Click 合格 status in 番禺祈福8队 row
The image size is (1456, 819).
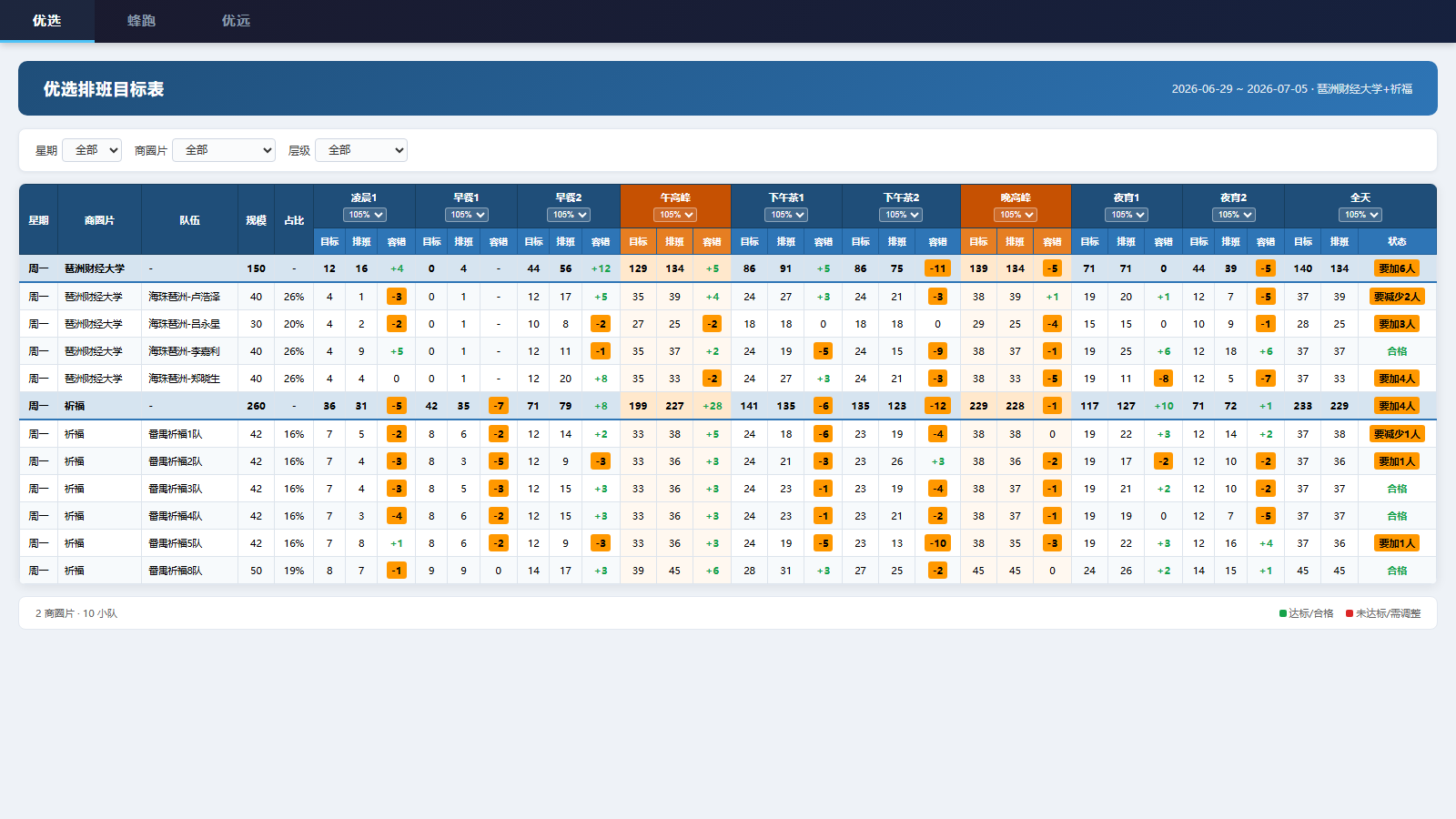click(1397, 571)
